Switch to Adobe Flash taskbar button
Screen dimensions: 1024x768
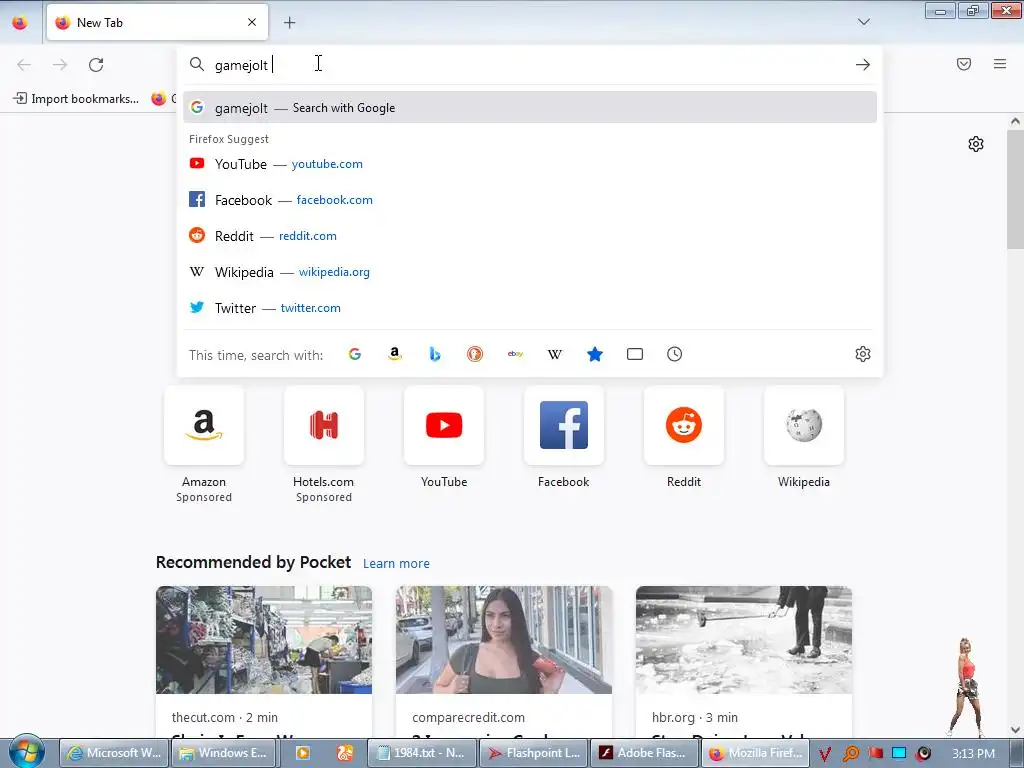click(x=645, y=753)
